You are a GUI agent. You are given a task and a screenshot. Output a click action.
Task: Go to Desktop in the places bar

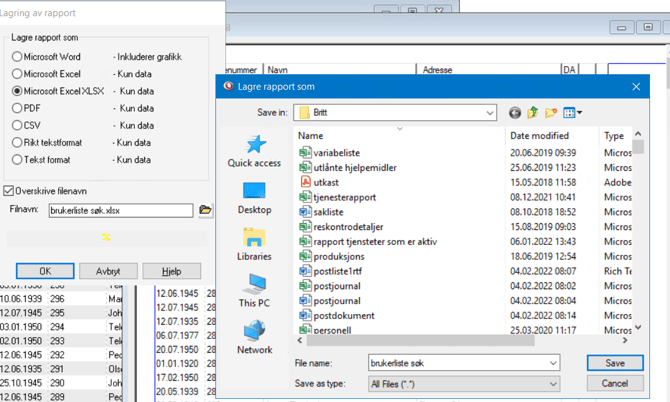[x=254, y=197]
